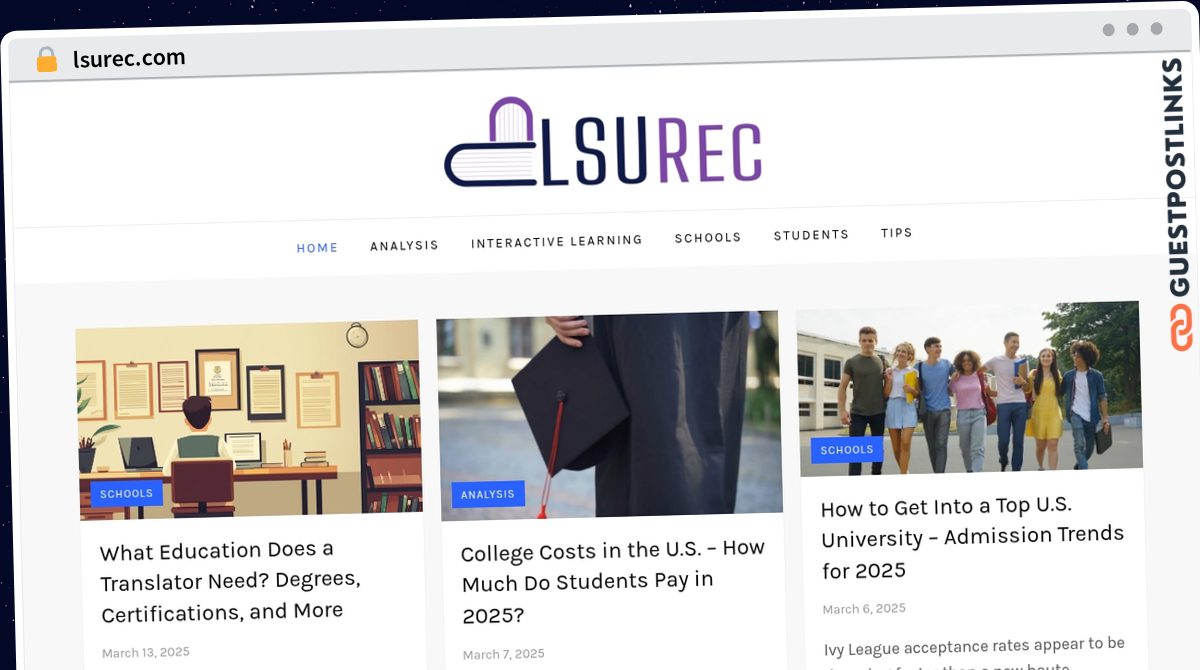Click the orange GuestPostLinks chain icon
Screen dimensions: 1200x670
click(1181, 328)
